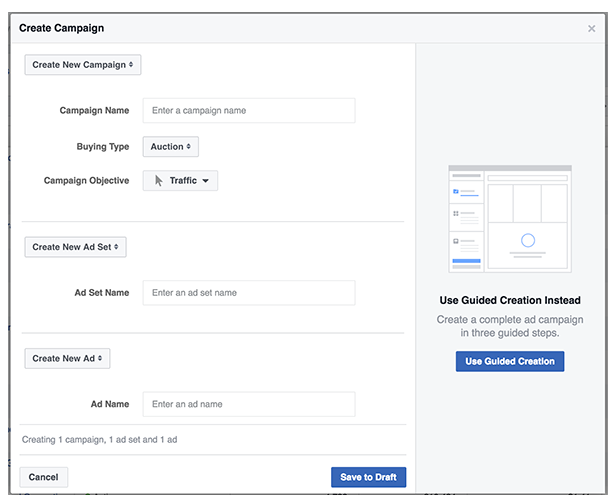Expand the Auction buying type dropdown

[x=171, y=147]
